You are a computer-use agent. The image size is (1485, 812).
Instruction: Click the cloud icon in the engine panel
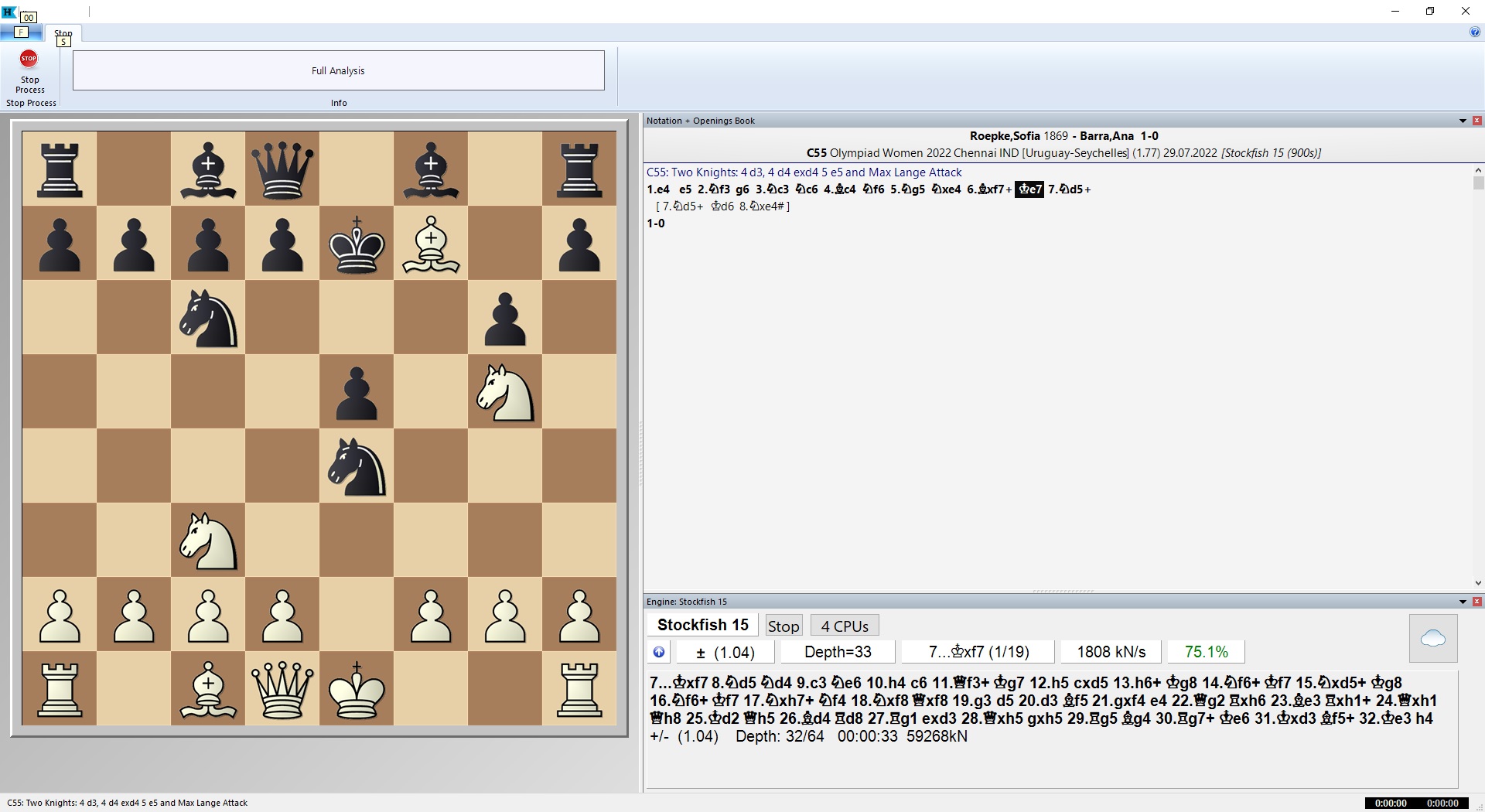(x=1433, y=639)
